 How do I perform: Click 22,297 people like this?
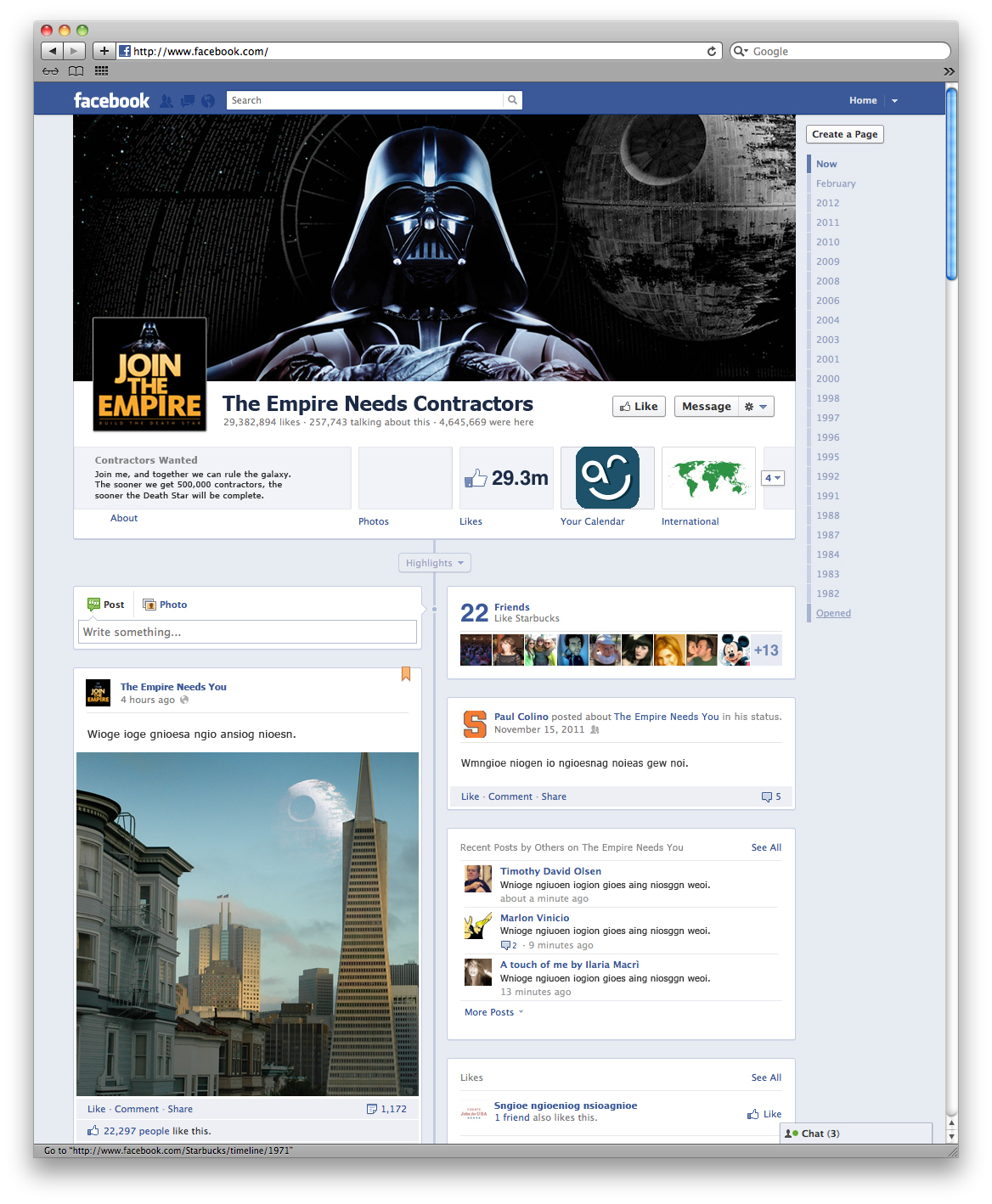click(x=149, y=1131)
